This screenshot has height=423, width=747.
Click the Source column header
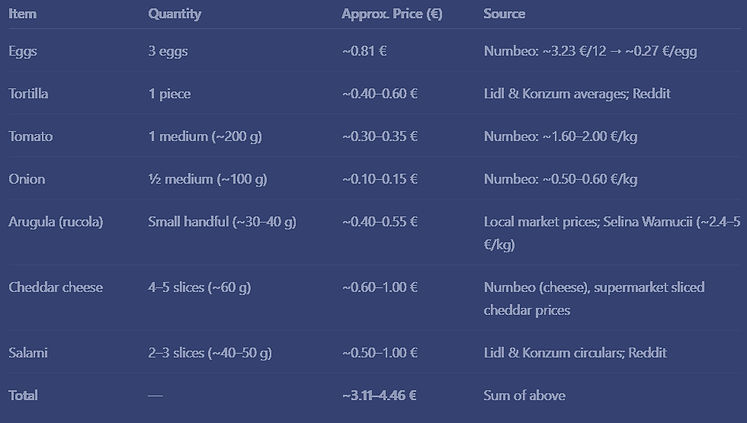pos(504,14)
